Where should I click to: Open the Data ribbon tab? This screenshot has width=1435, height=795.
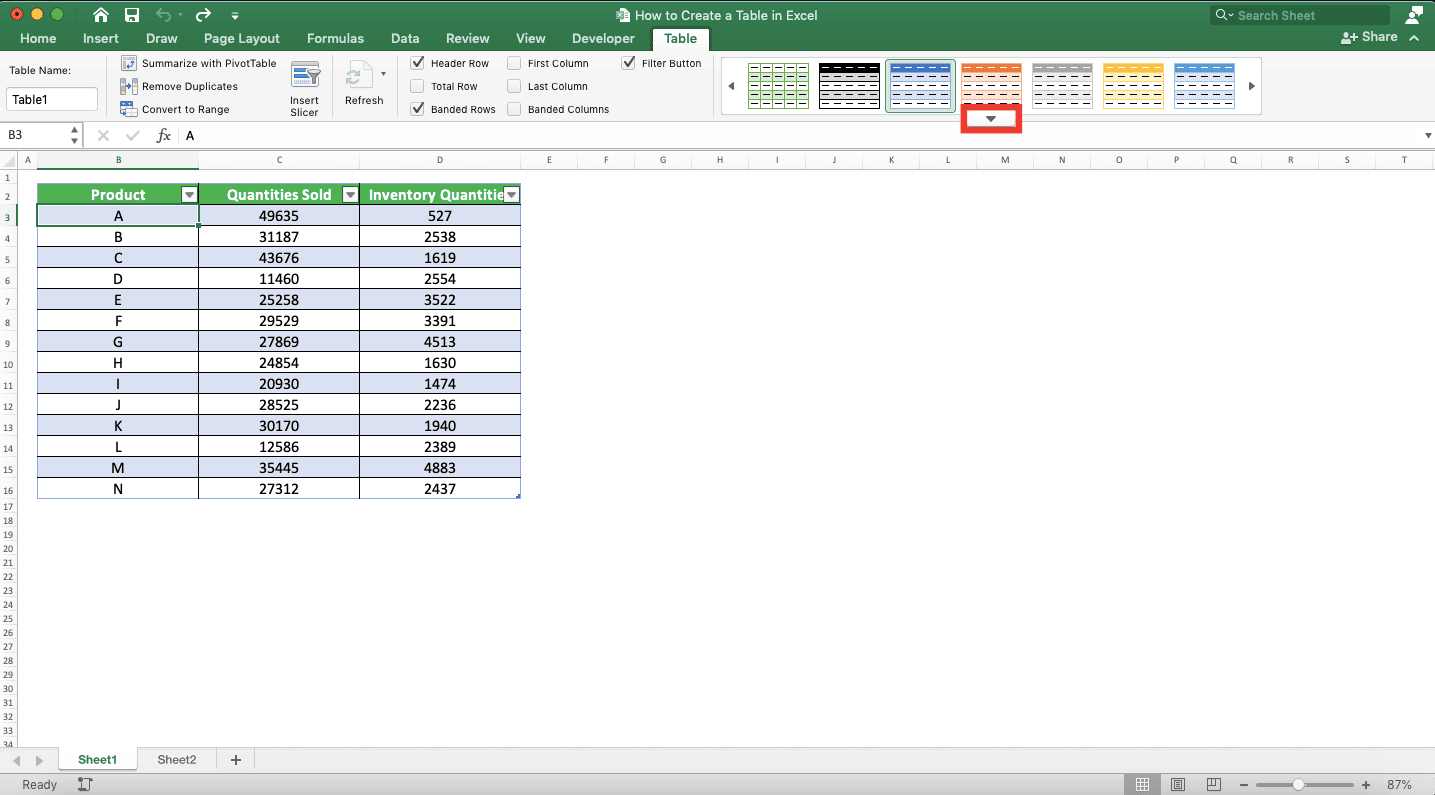(405, 38)
